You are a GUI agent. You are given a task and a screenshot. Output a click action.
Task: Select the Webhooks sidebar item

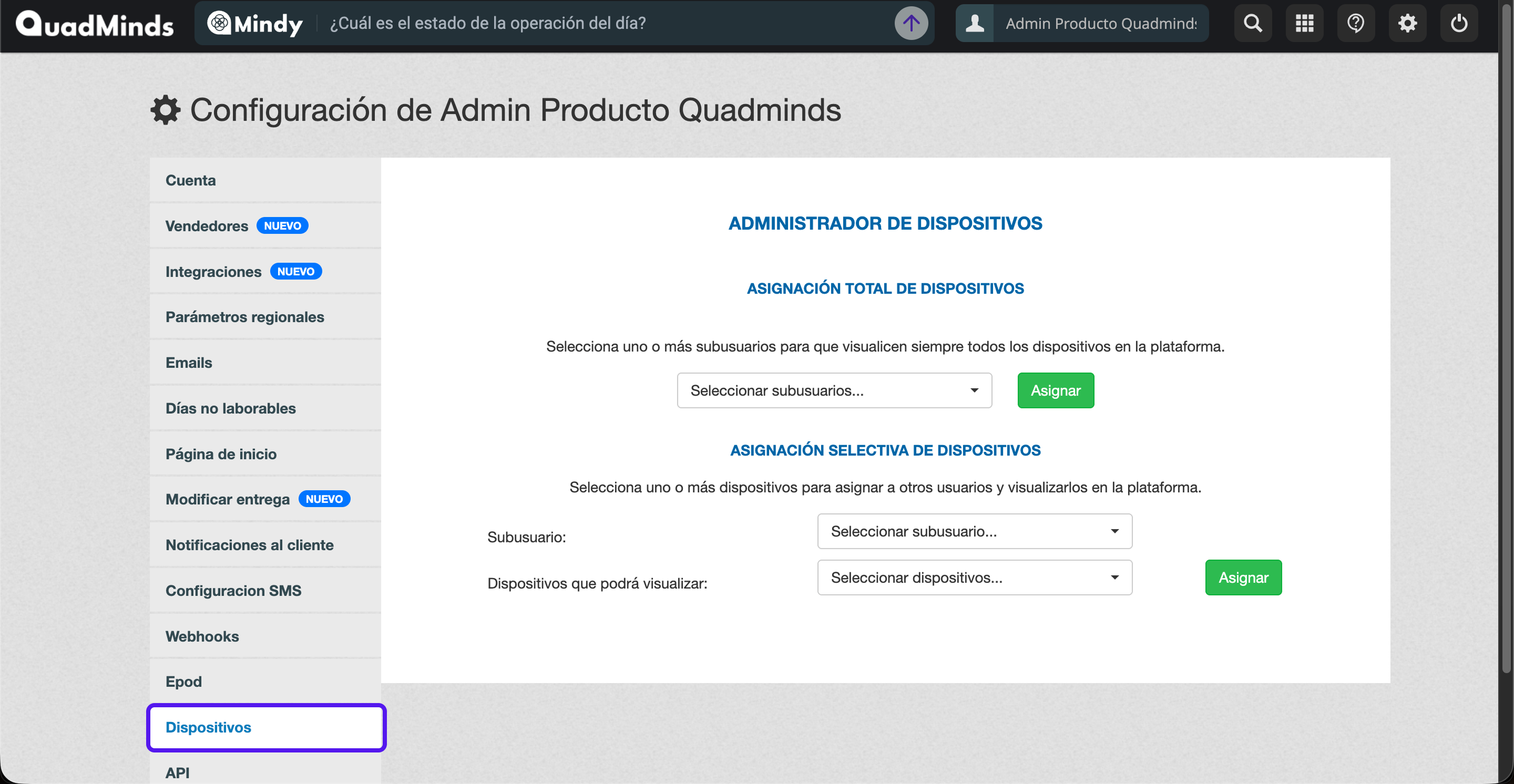[x=202, y=636]
